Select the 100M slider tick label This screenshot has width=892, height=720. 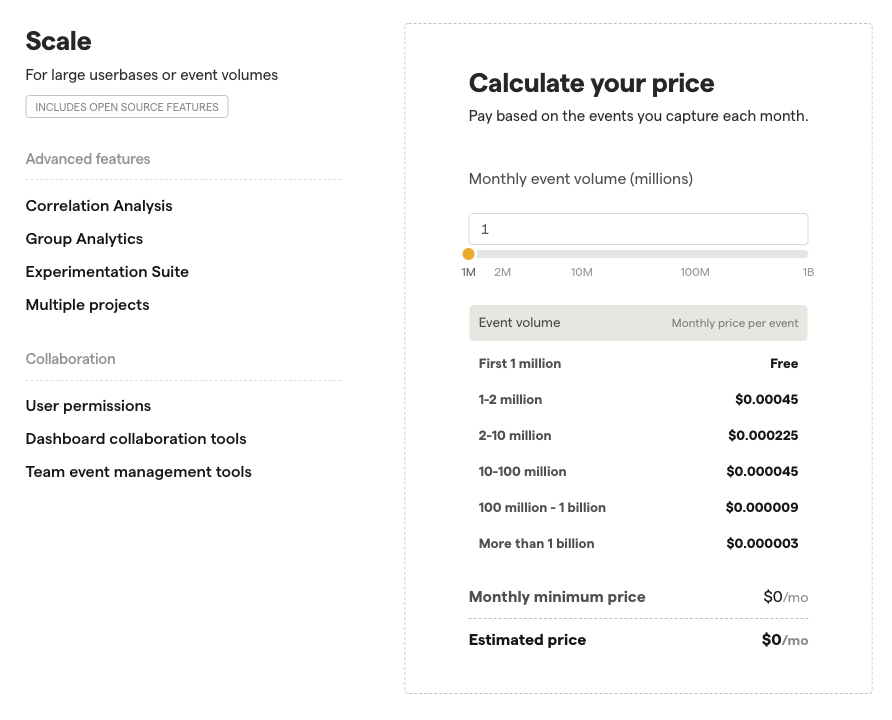coord(694,271)
